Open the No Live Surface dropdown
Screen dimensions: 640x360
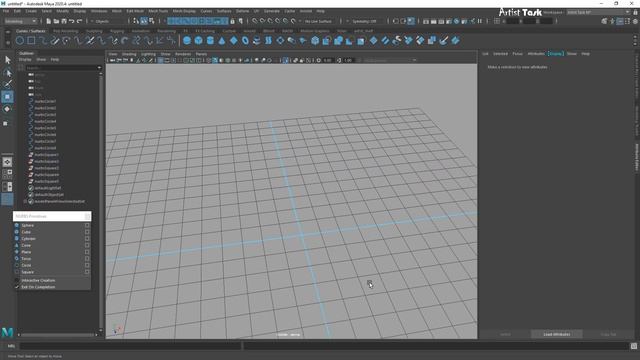(x=318, y=21)
